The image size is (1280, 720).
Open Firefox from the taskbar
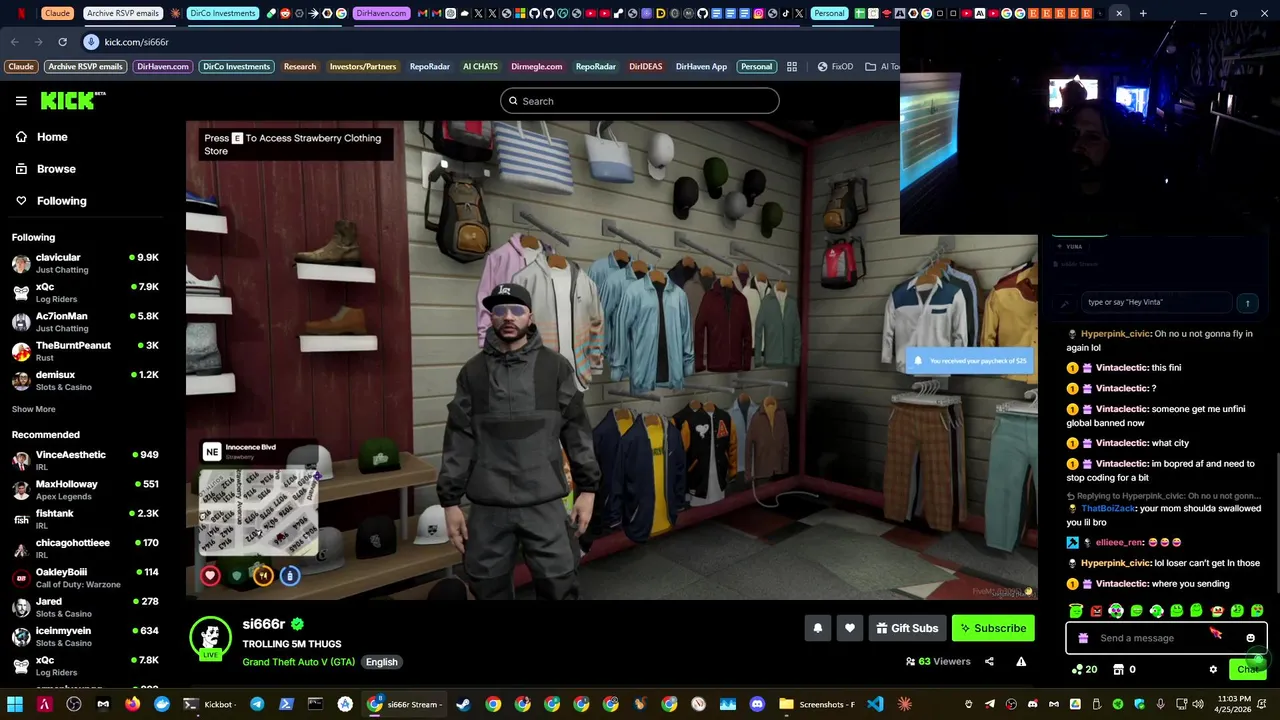pos(132,704)
